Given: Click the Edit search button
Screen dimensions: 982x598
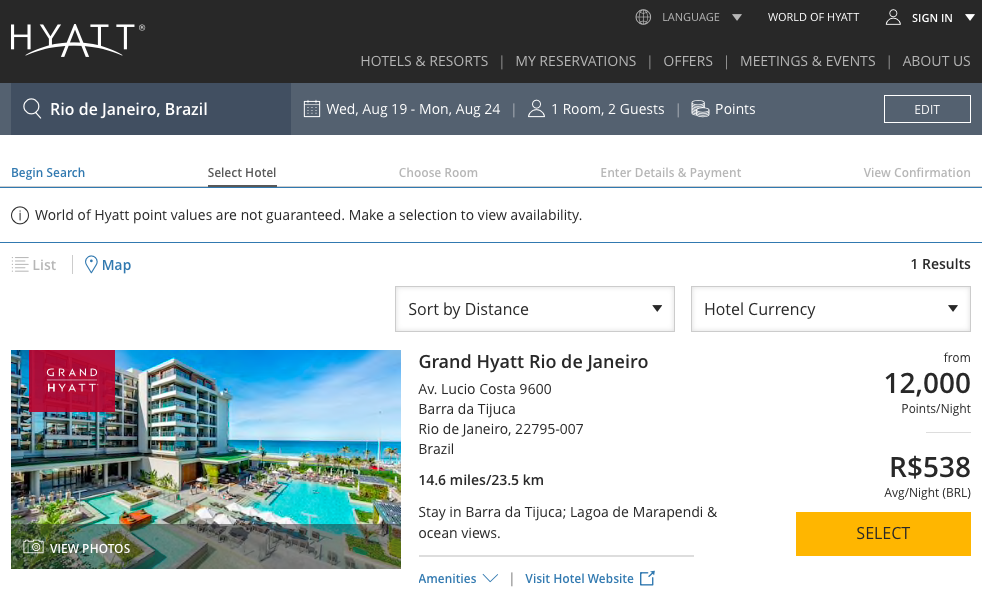Looking at the screenshot, I should click(x=927, y=109).
